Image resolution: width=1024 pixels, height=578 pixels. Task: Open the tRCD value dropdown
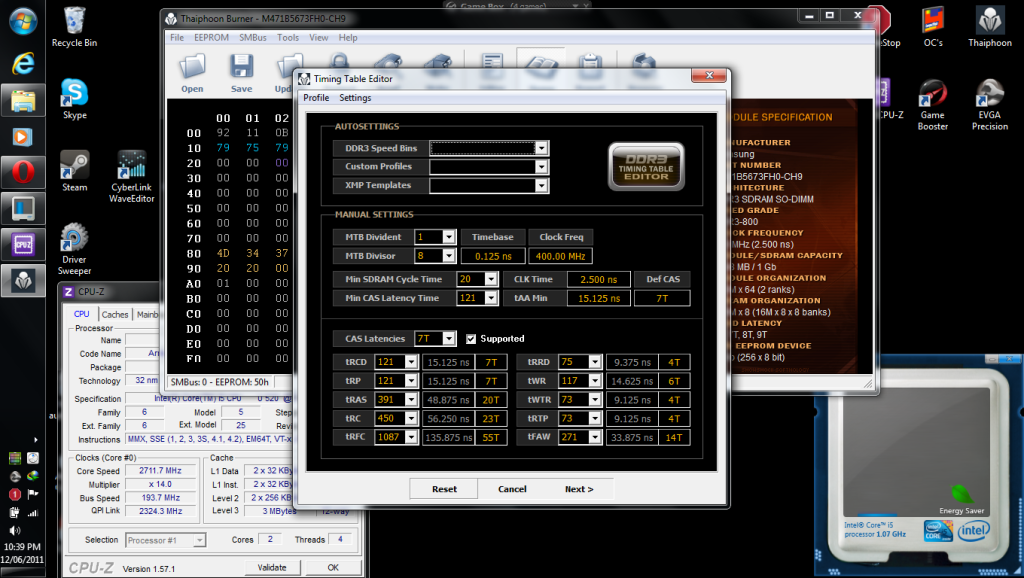click(x=411, y=362)
